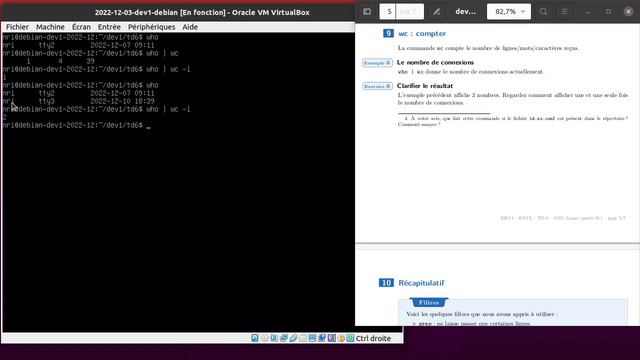Click the shared folders icon in VirtualBox status bar
This screenshot has width=640, height=360.
pyautogui.click(x=302, y=338)
